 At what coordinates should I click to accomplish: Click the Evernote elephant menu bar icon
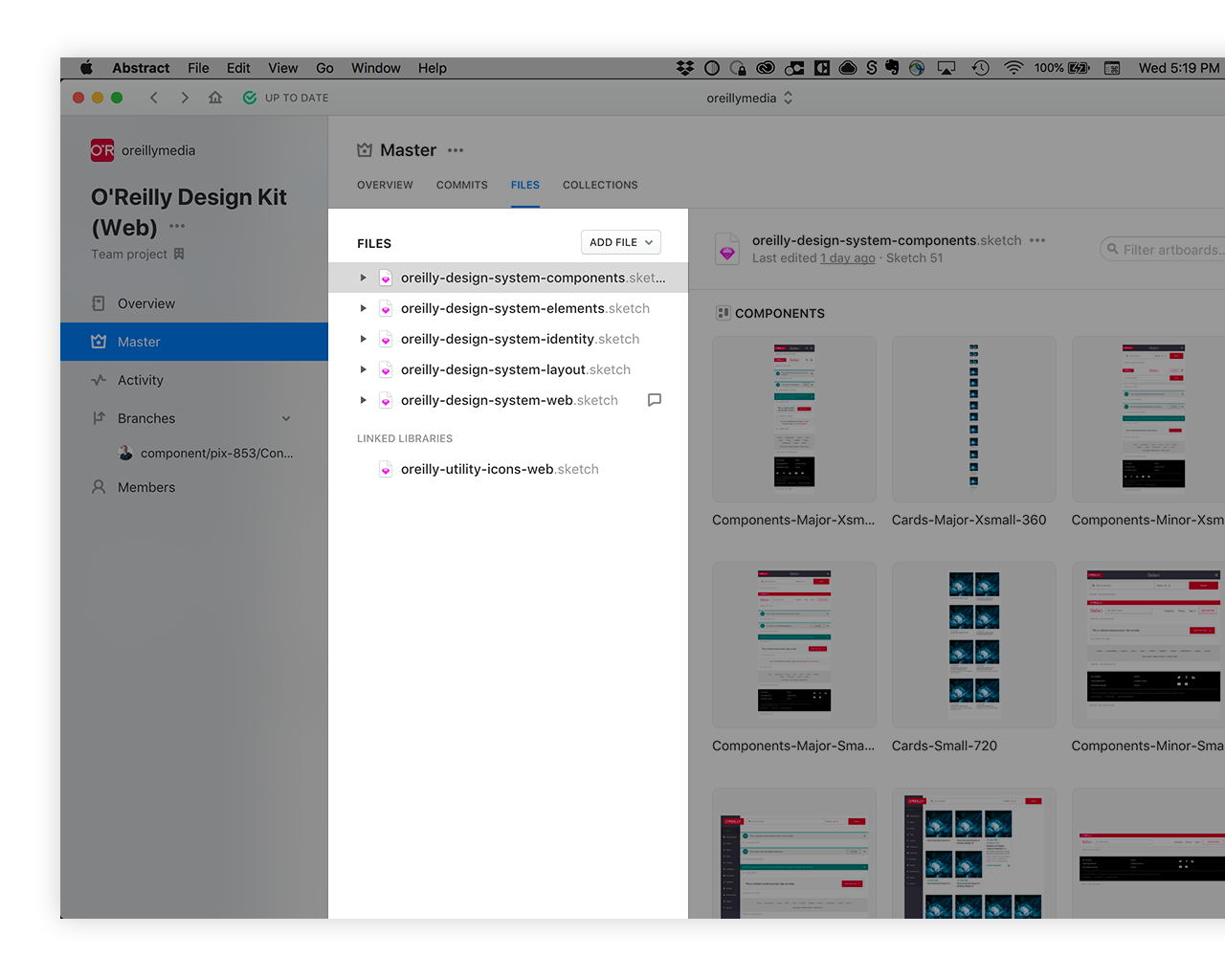pos(892,68)
